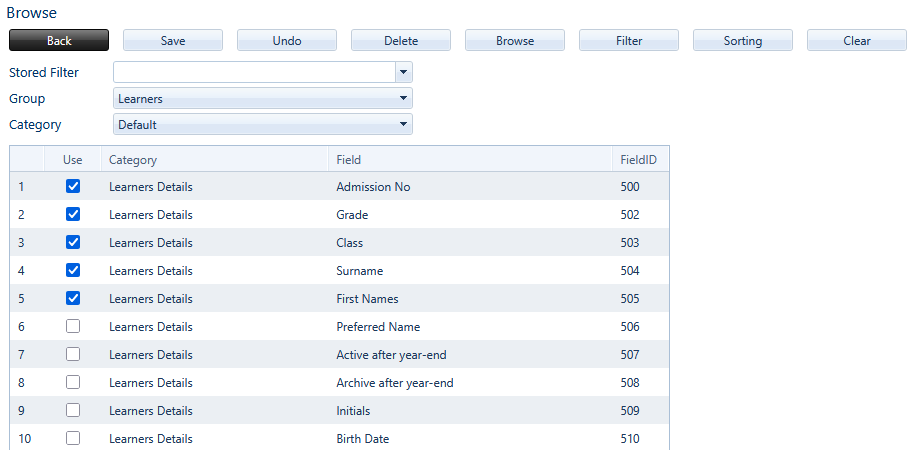
Task: Select row number 10 header
Action: tap(27, 437)
